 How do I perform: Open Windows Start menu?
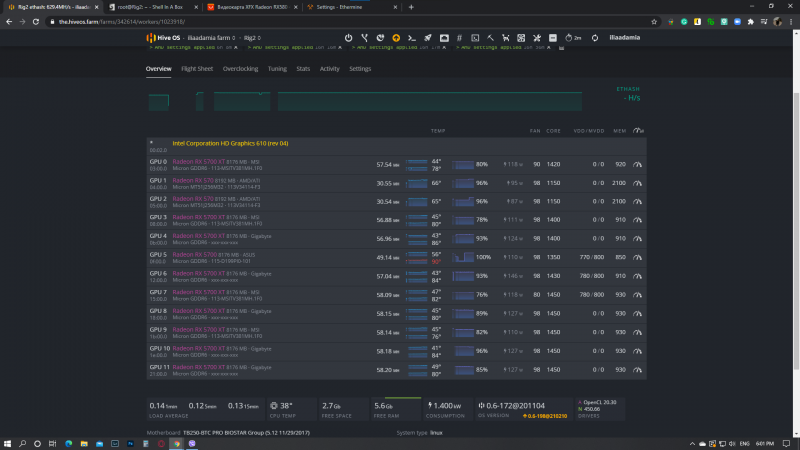click(8, 441)
